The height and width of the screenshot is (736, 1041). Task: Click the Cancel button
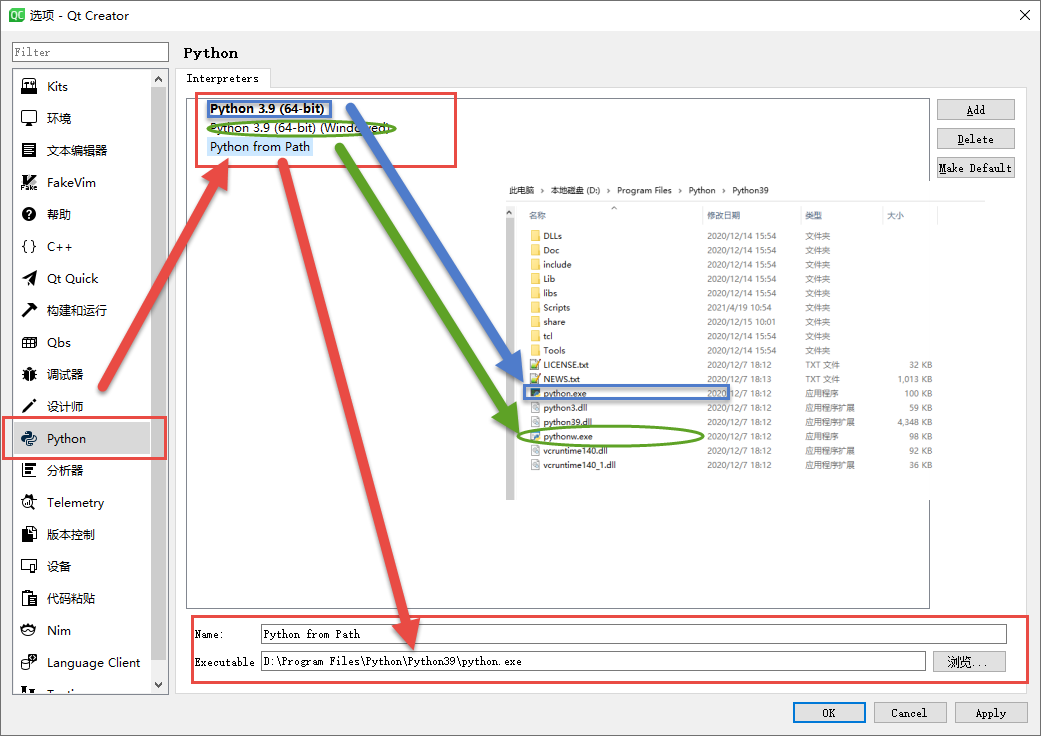pos(909,713)
